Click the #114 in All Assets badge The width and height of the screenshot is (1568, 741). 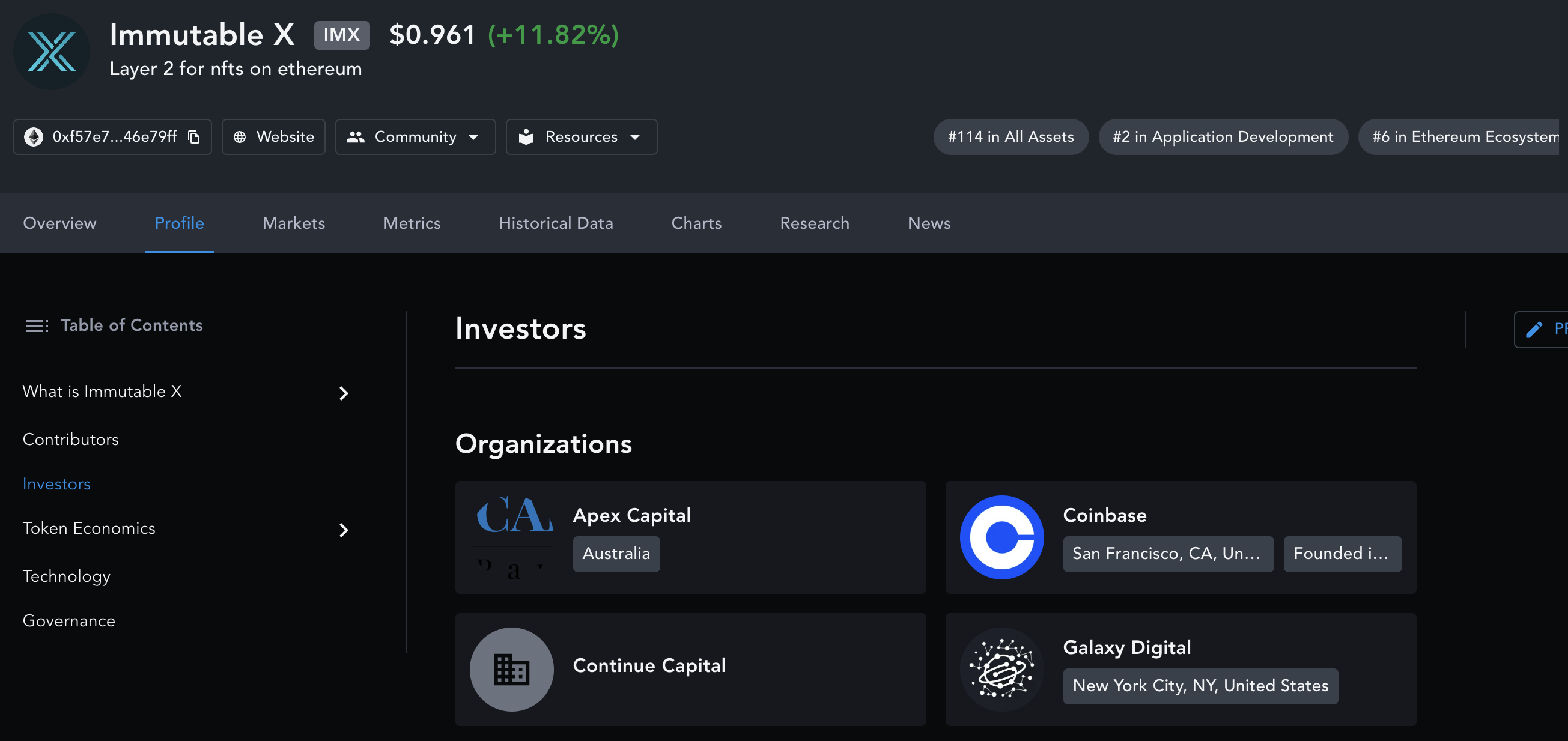coord(1010,137)
